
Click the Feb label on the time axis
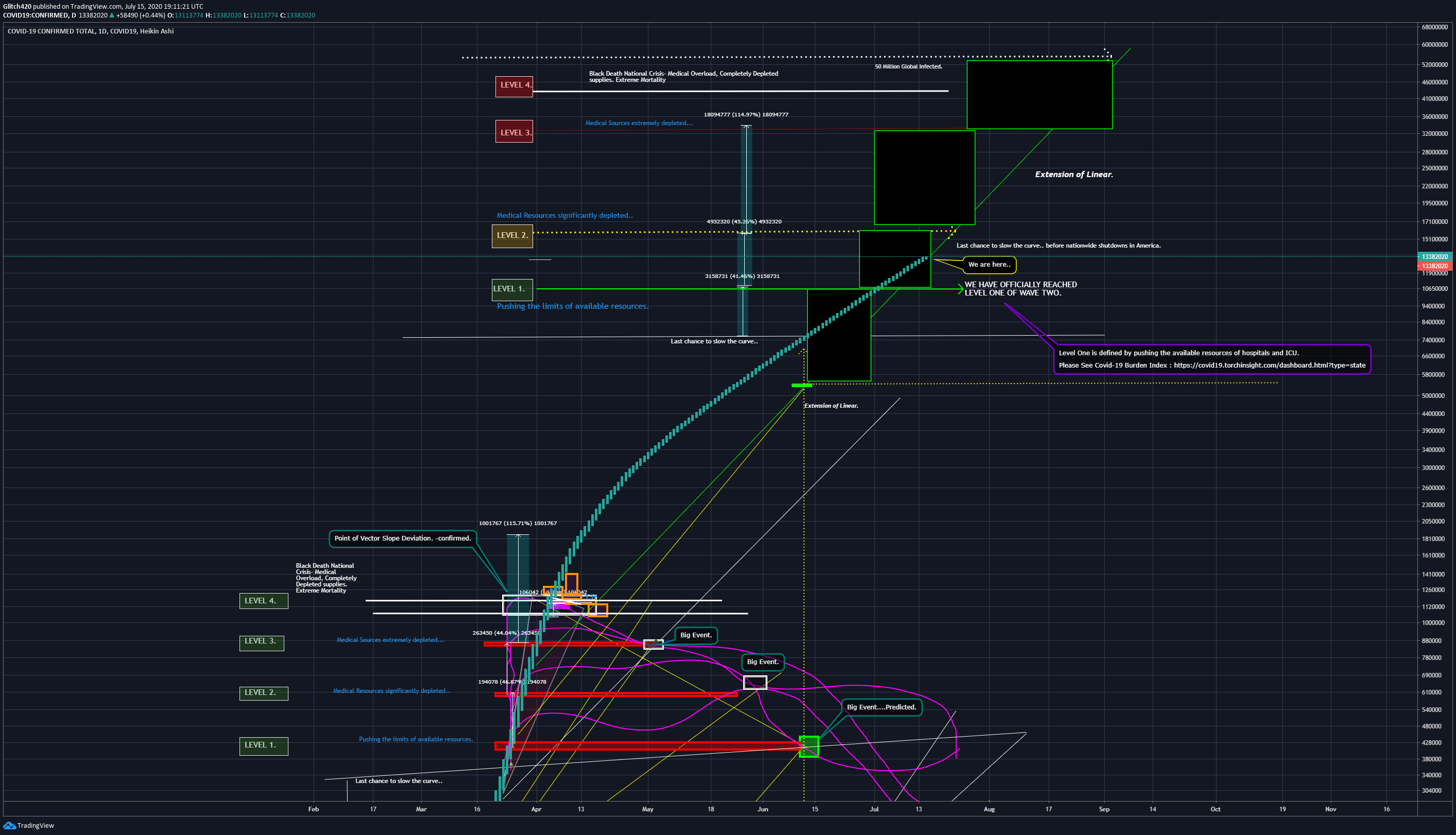point(313,809)
